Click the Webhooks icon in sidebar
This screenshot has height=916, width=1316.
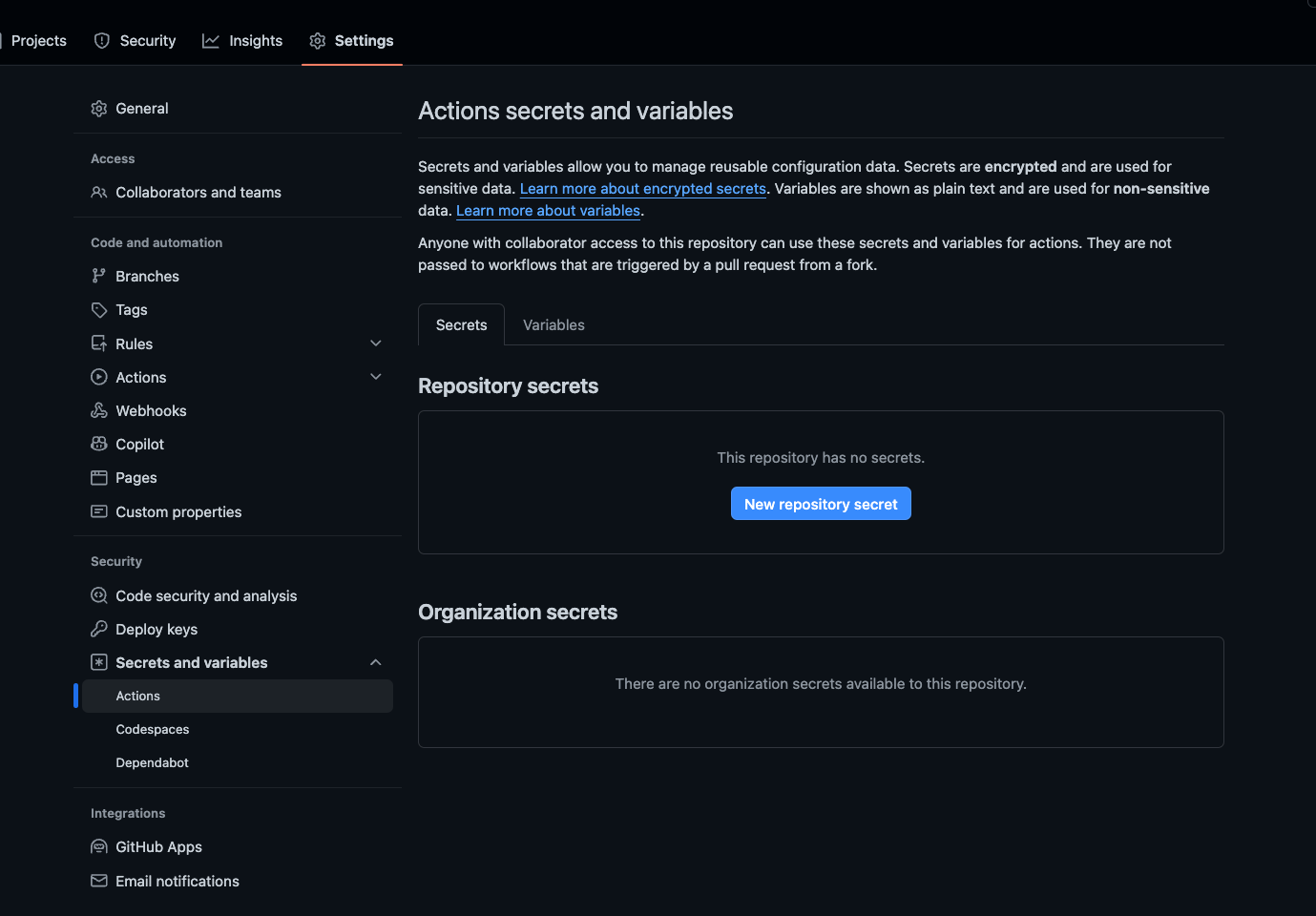[x=99, y=410]
